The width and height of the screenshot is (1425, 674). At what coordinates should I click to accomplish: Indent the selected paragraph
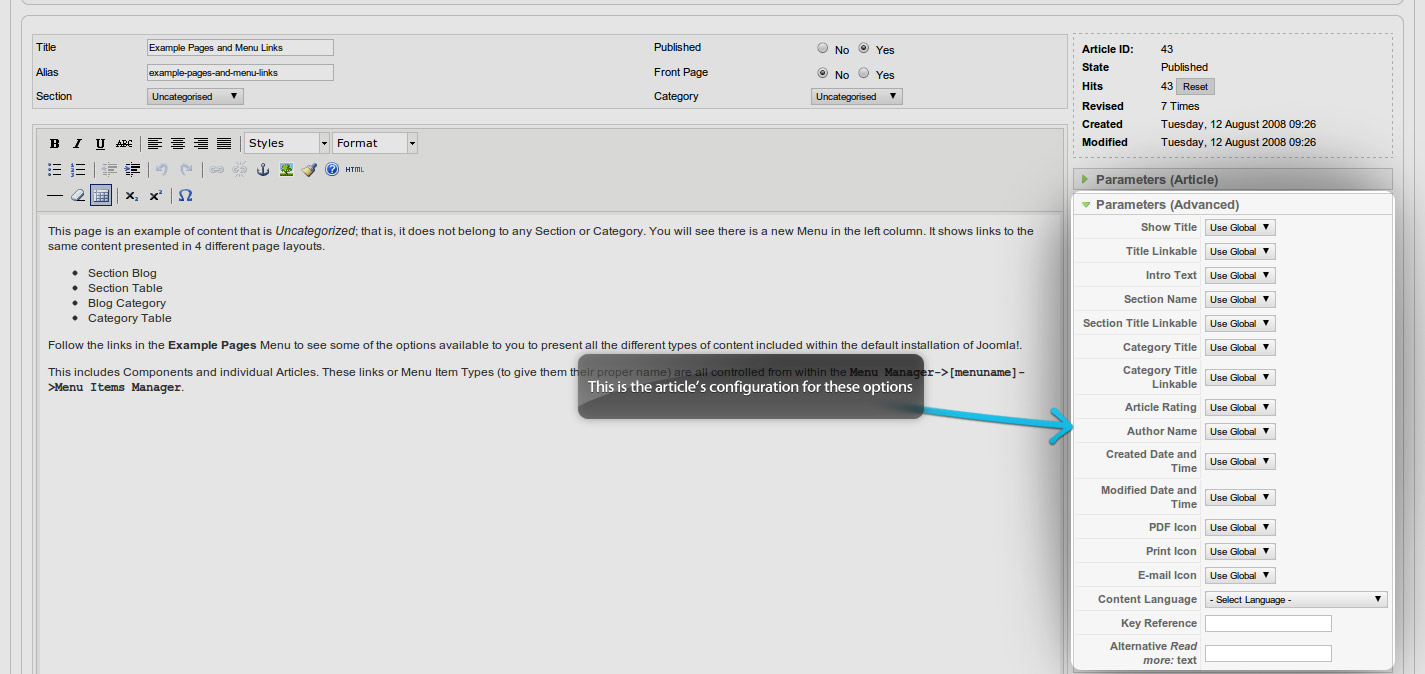[x=132, y=170]
